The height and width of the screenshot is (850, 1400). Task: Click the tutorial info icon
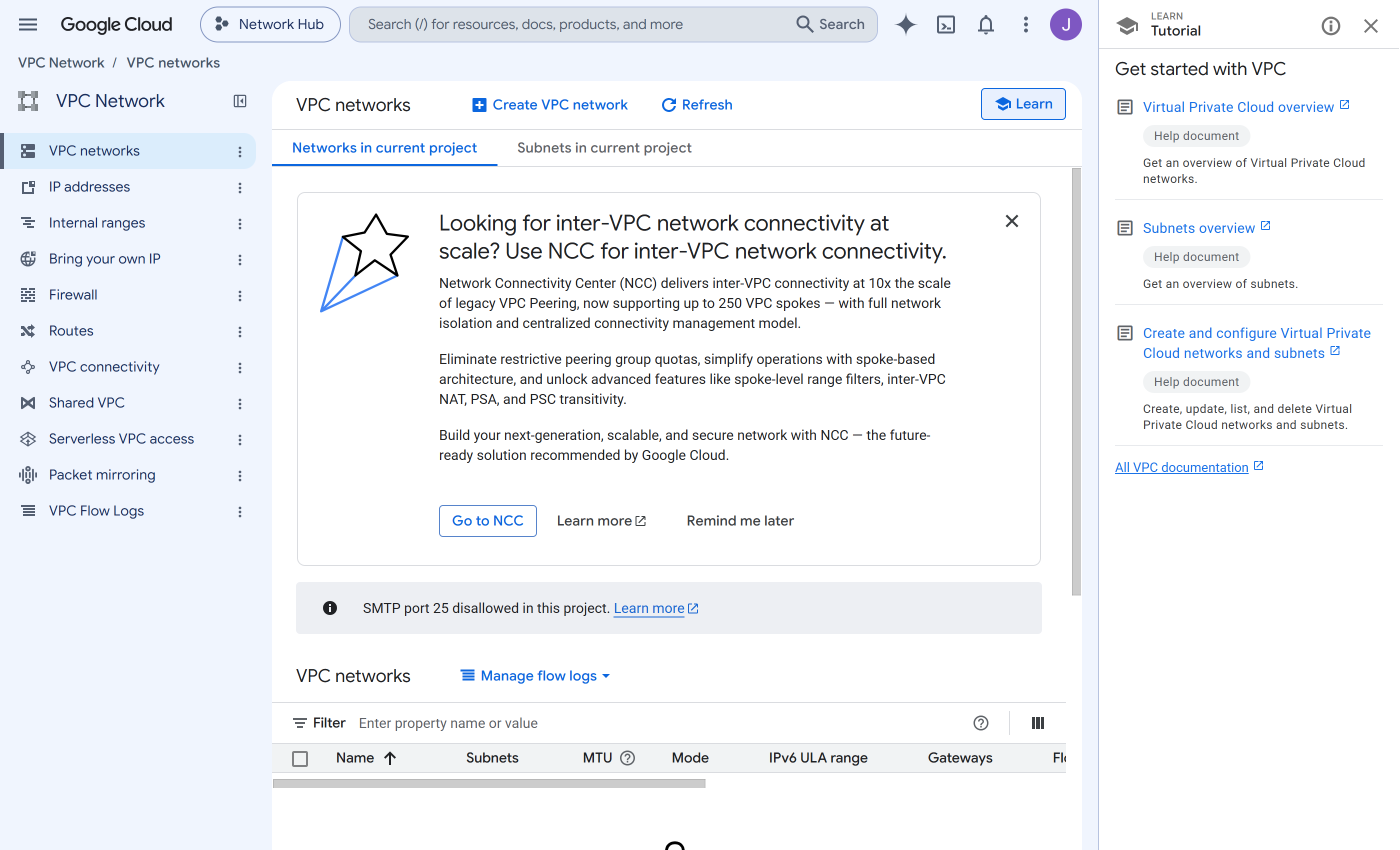[x=1330, y=25]
